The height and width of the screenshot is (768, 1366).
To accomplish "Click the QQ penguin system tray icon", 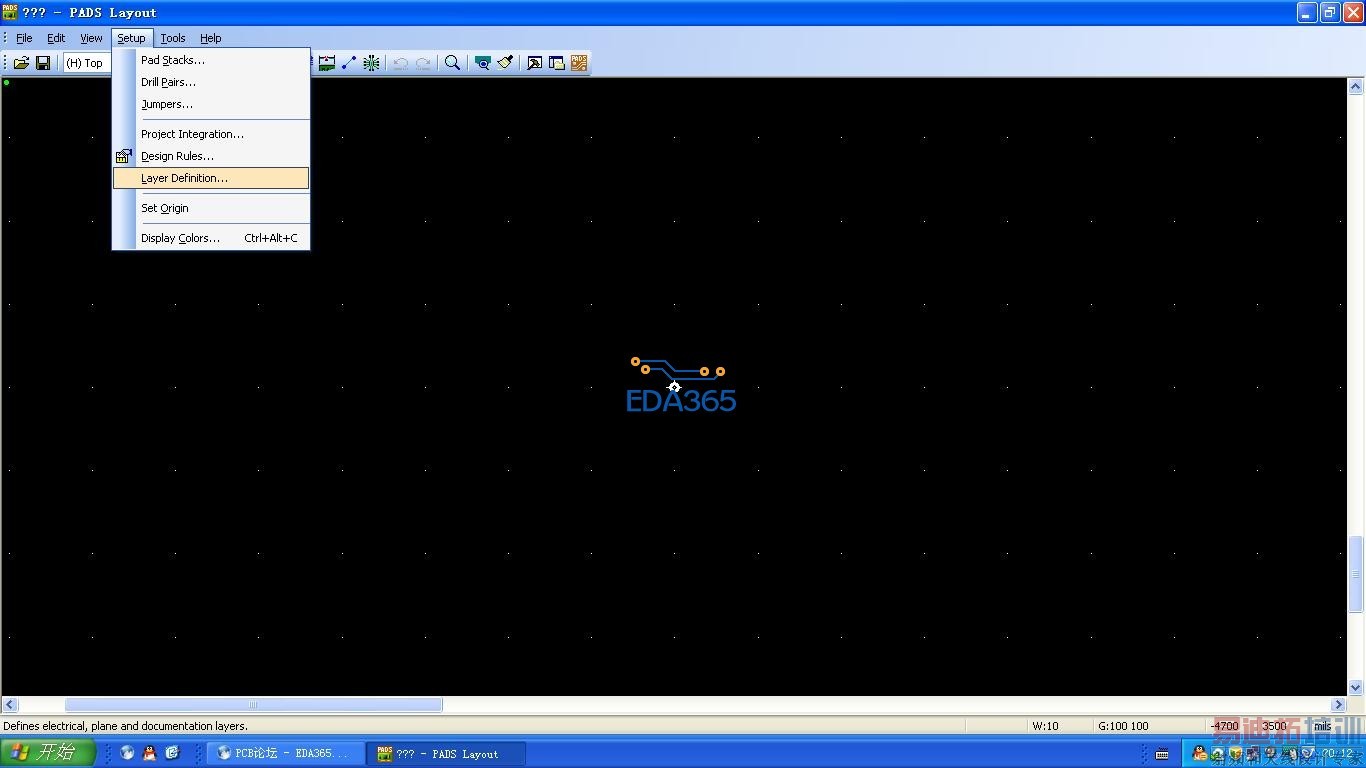I will (x=1200, y=754).
